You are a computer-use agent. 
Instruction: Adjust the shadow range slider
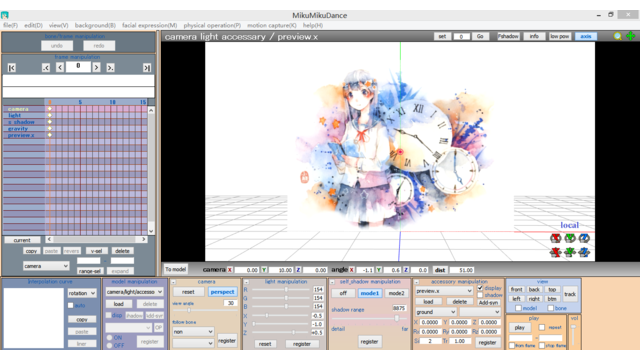point(370,318)
